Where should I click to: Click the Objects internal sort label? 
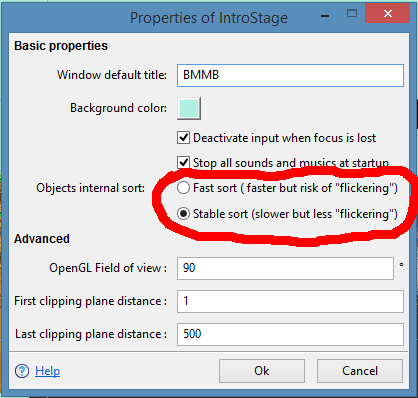tap(91, 188)
